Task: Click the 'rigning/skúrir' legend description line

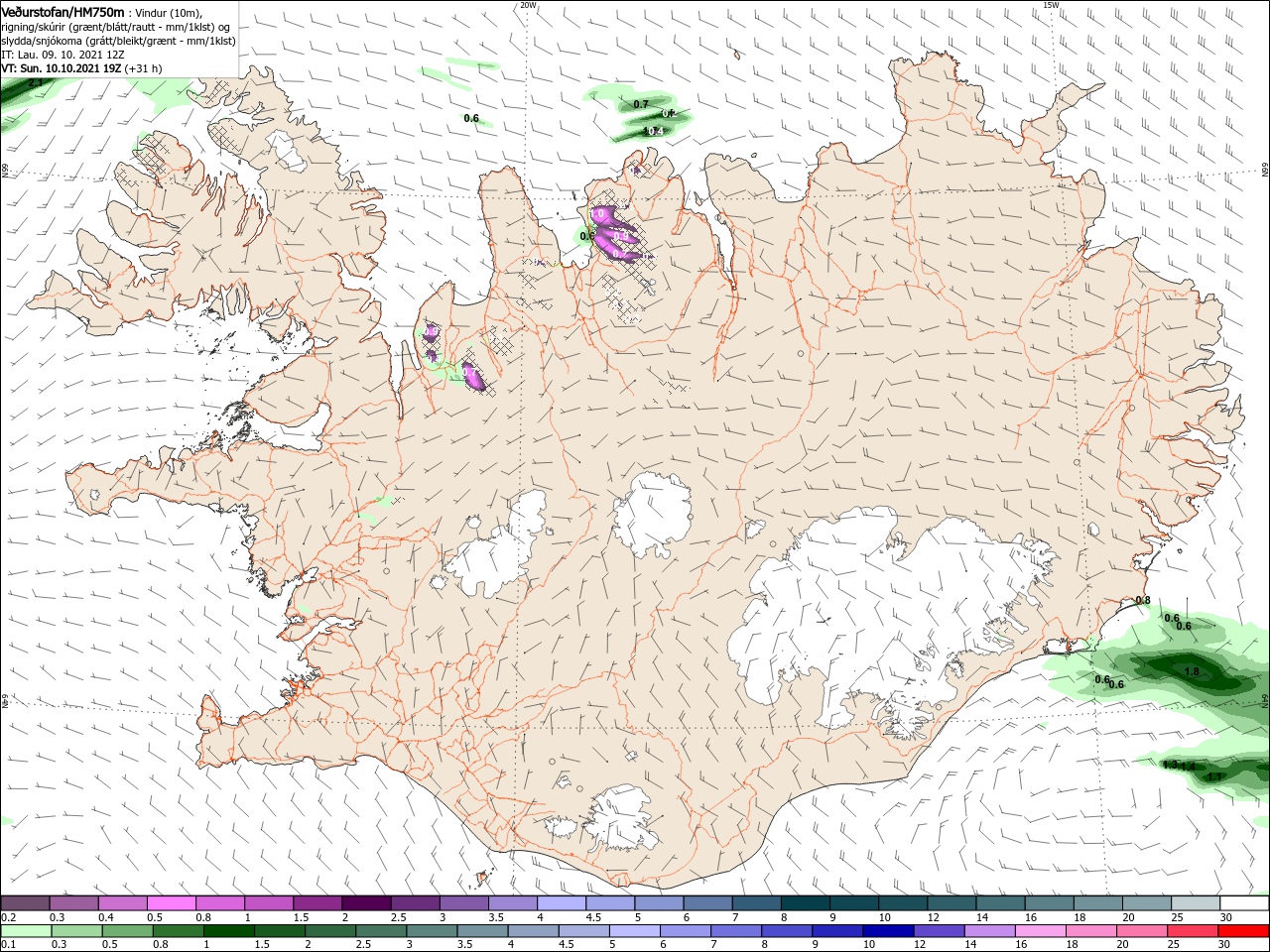Action: coord(114,27)
